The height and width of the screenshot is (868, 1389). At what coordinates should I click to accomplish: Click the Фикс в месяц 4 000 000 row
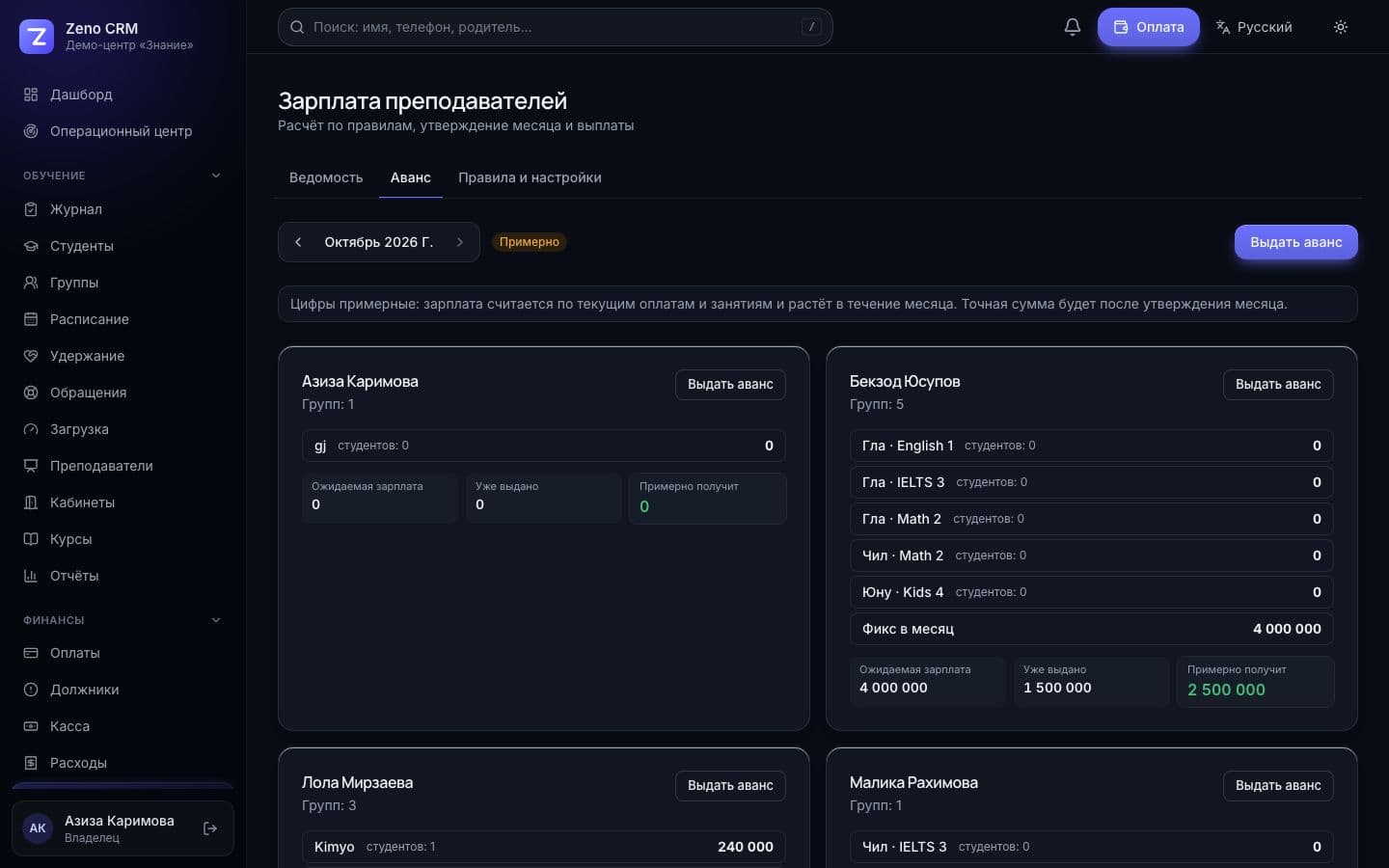1092,629
